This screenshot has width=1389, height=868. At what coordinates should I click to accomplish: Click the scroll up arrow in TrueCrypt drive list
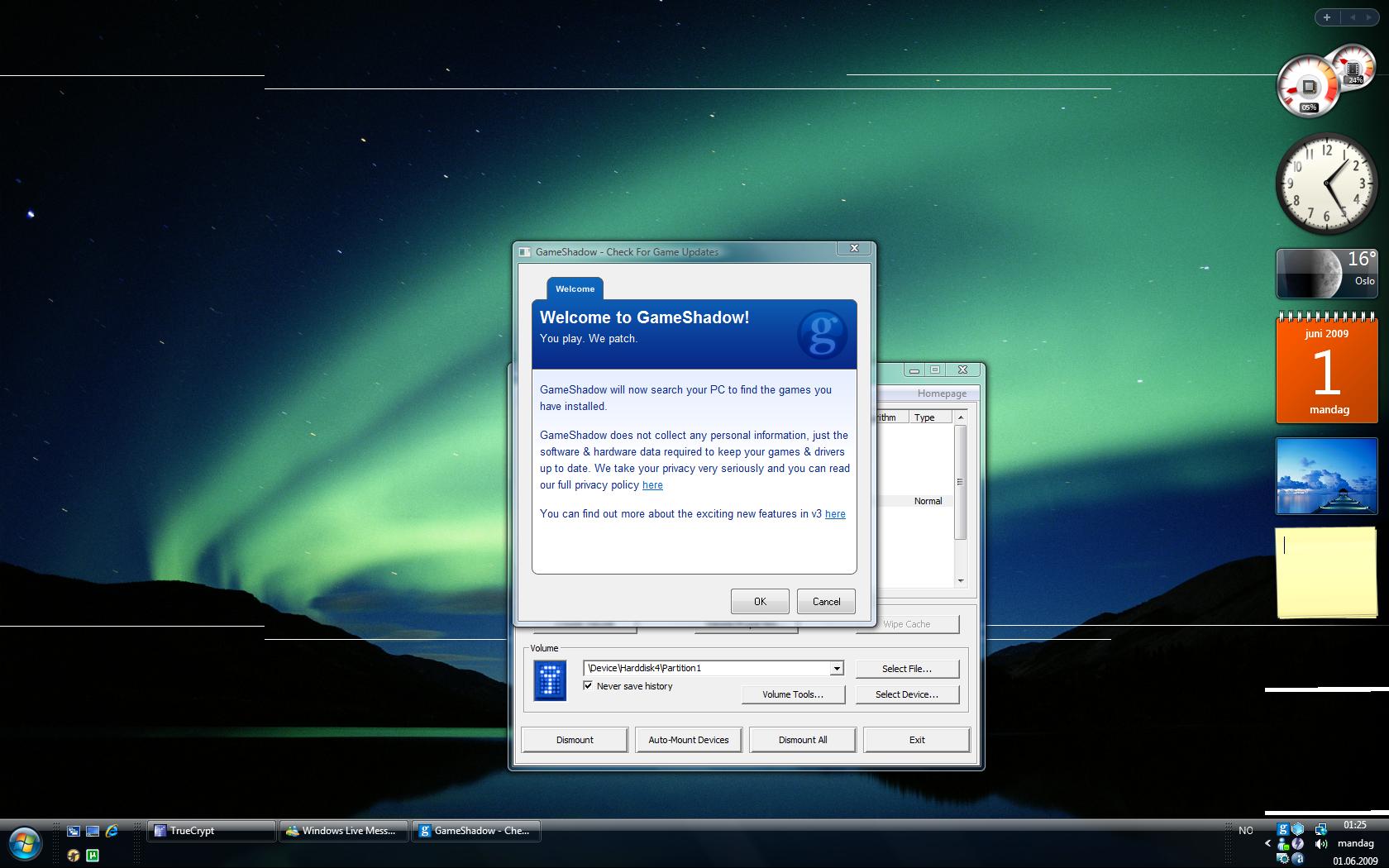pyautogui.click(x=960, y=417)
